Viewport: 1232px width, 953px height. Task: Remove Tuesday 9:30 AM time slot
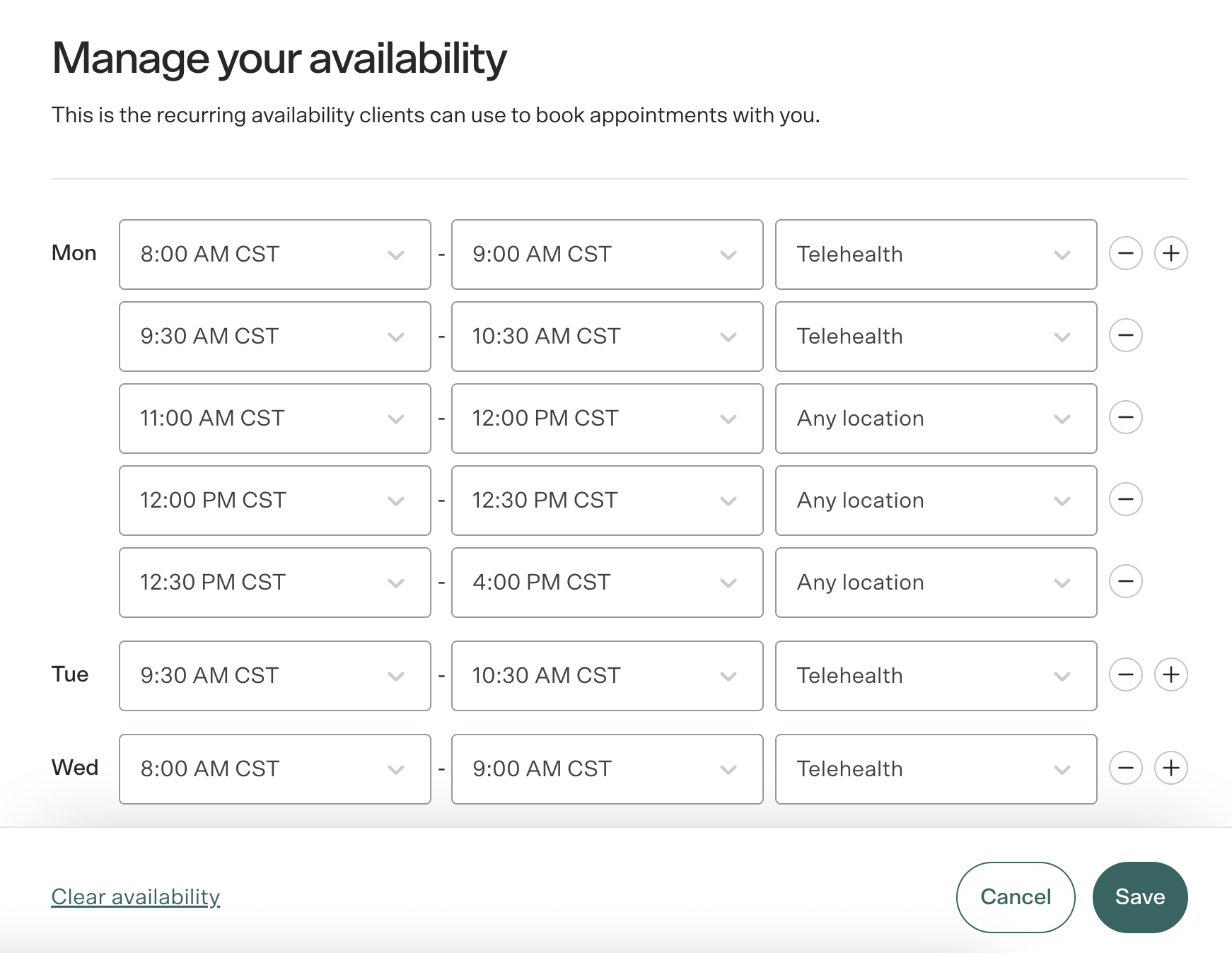(1125, 674)
